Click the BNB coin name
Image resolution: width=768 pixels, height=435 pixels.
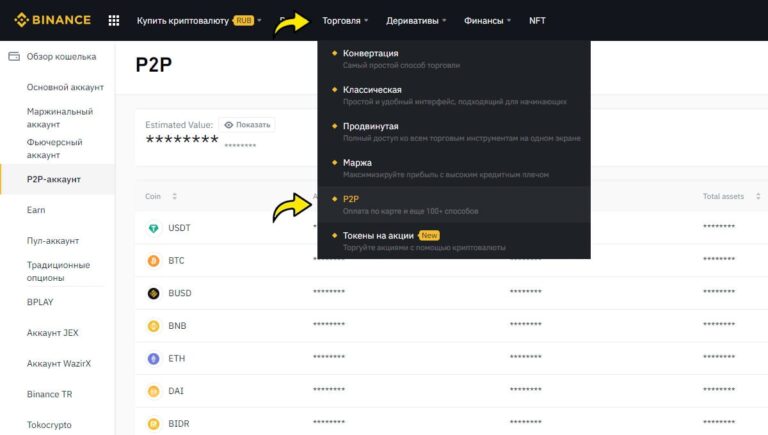tap(177, 326)
